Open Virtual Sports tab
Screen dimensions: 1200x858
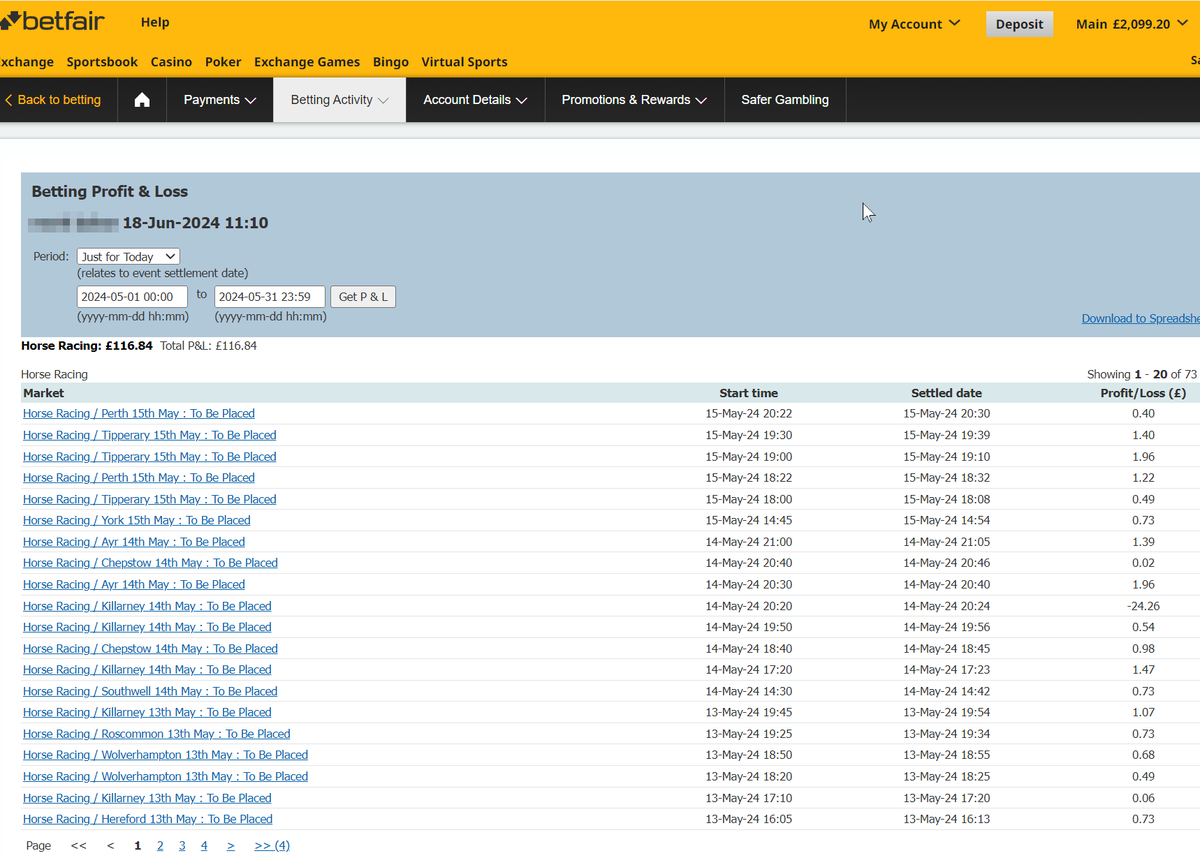point(464,62)
